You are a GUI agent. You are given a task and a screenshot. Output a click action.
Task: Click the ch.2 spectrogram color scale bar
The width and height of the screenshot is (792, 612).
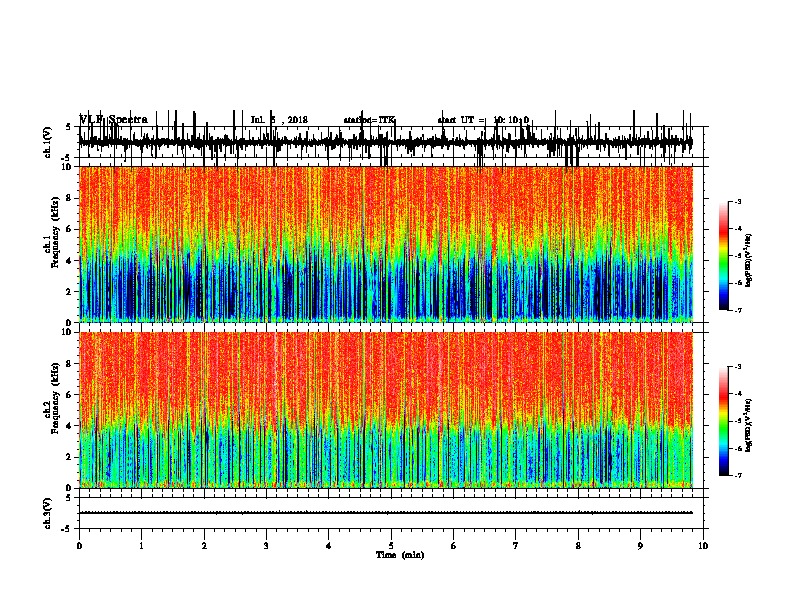724,421
